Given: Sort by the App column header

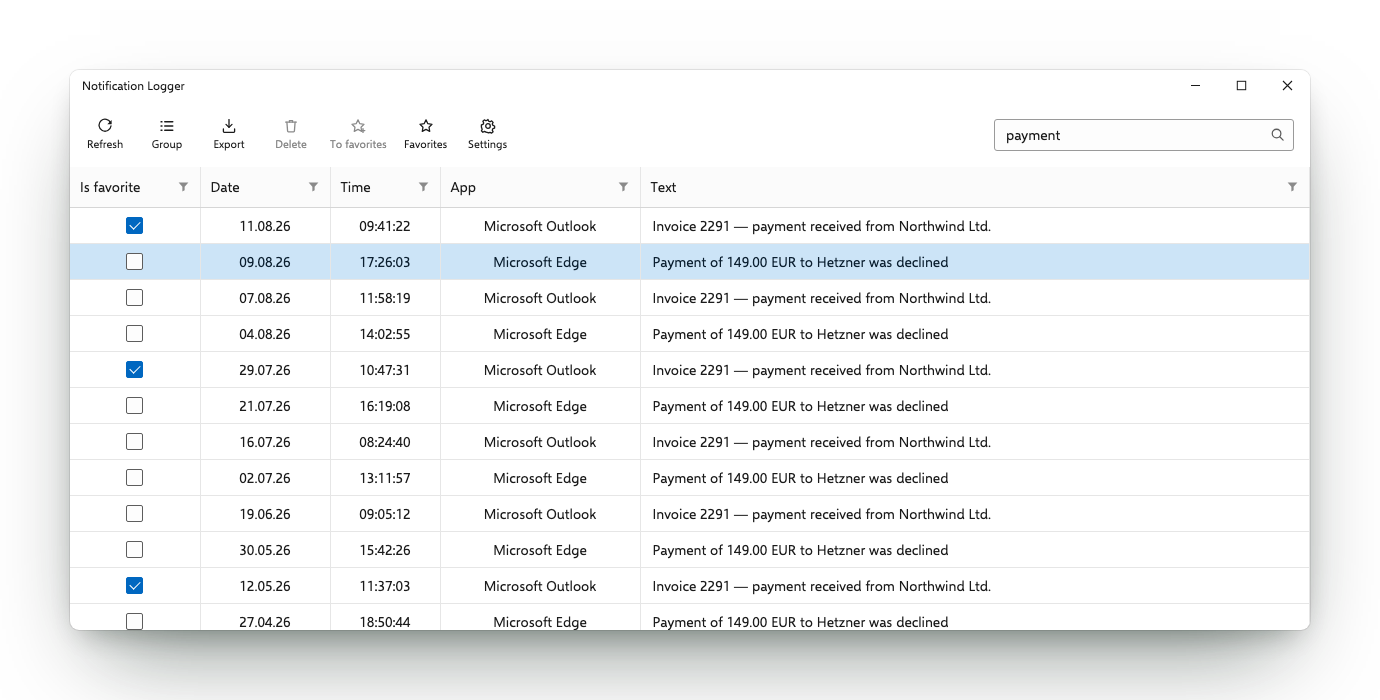Looking at the screenshot, I should pyautogui.click(x=463, y=187).
